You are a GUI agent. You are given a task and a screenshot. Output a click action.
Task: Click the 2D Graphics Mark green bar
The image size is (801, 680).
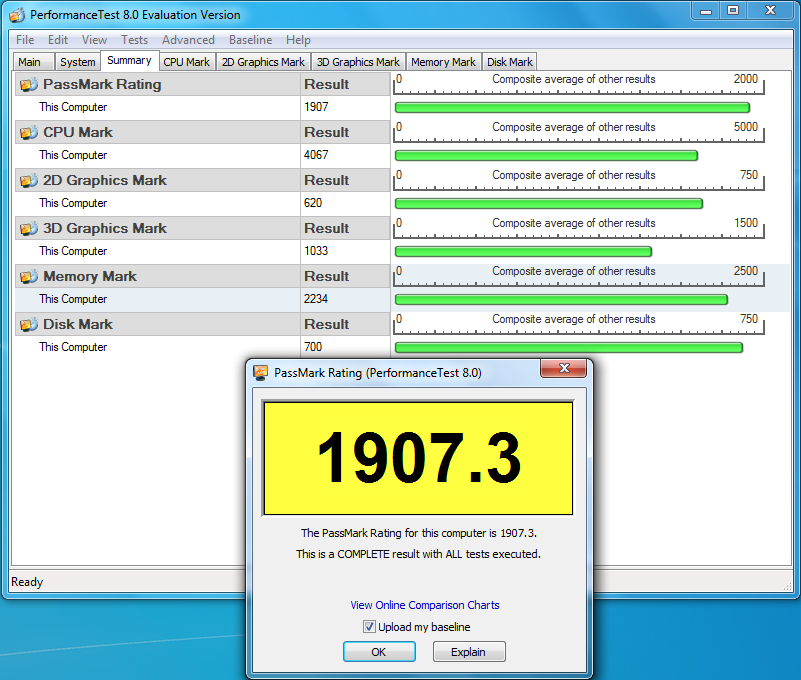pos(549,204)
